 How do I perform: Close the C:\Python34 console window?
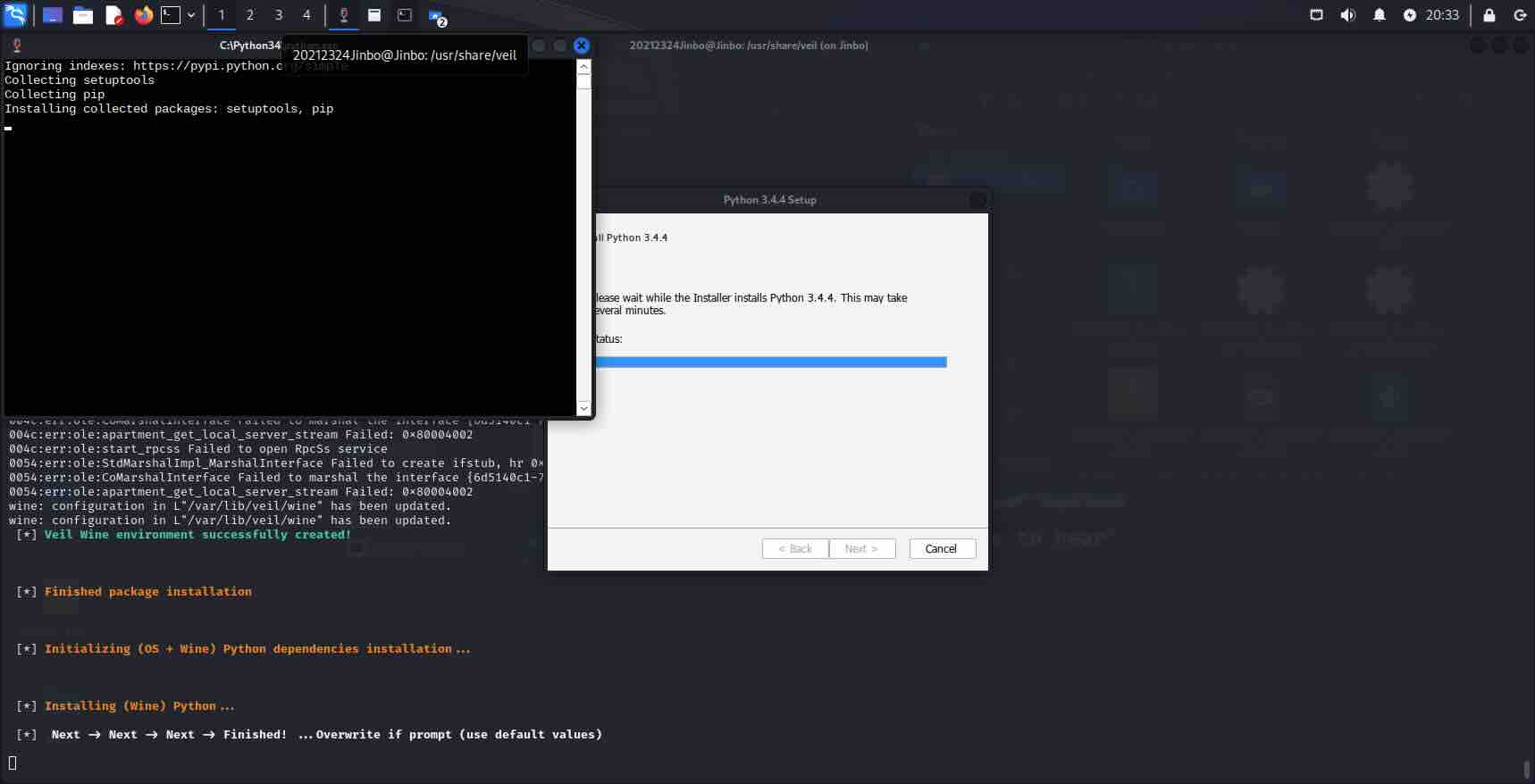(x=582, y=46)
